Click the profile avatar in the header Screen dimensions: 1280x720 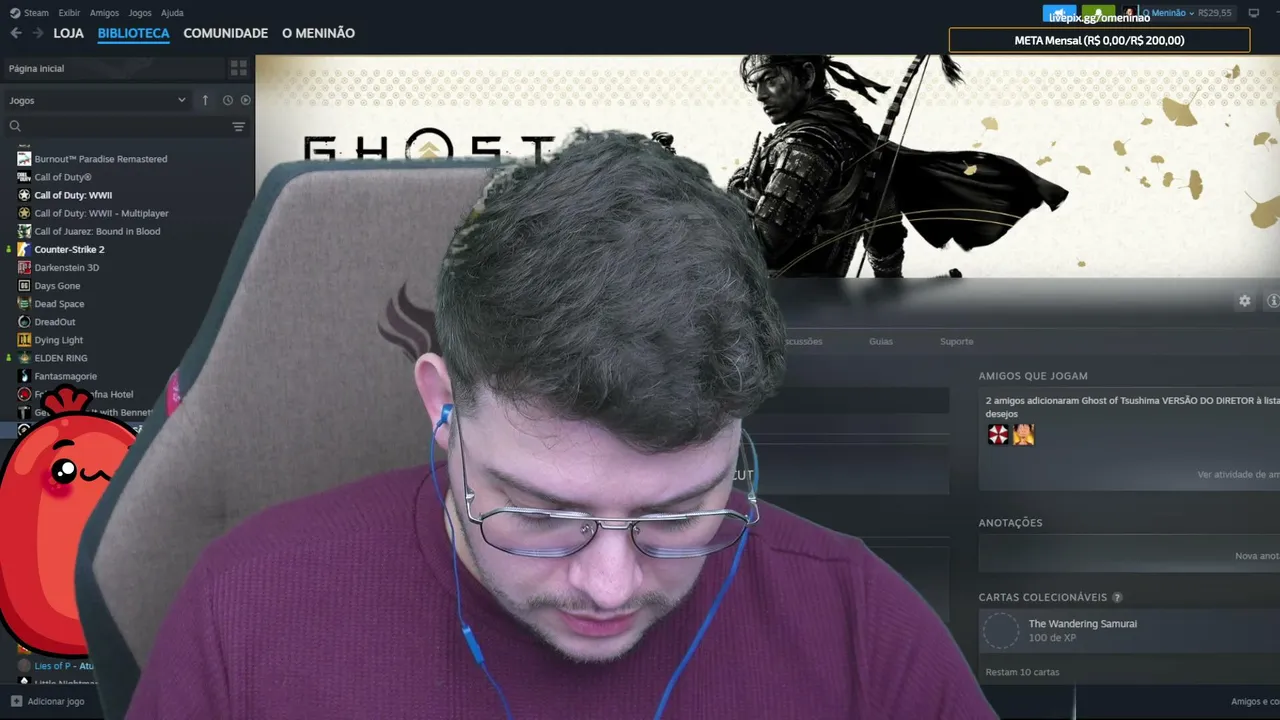pyautogui.click(x=1129, y=13)
